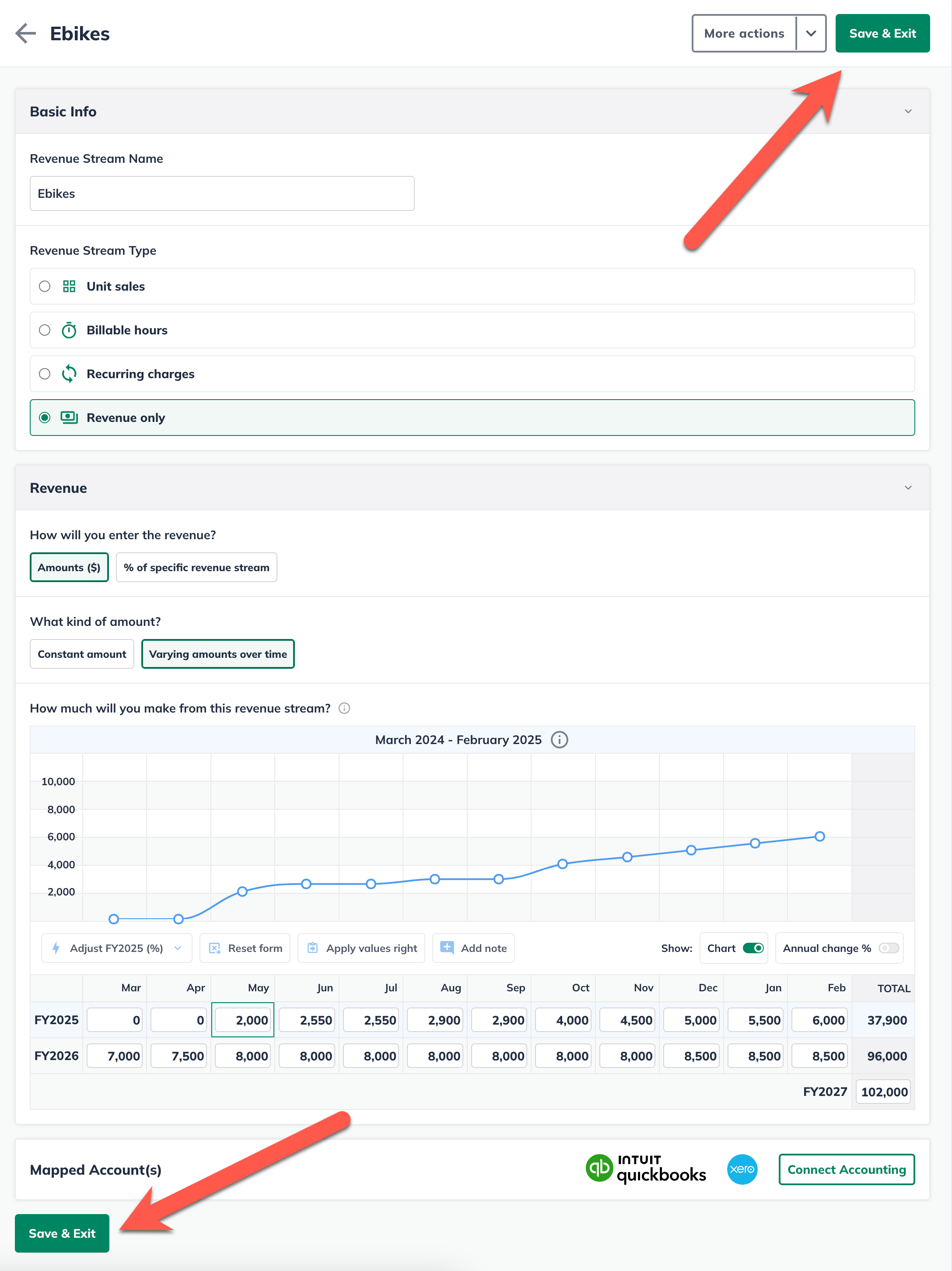Click the bottom Save & Exit button

click(x=62, y=1234)
